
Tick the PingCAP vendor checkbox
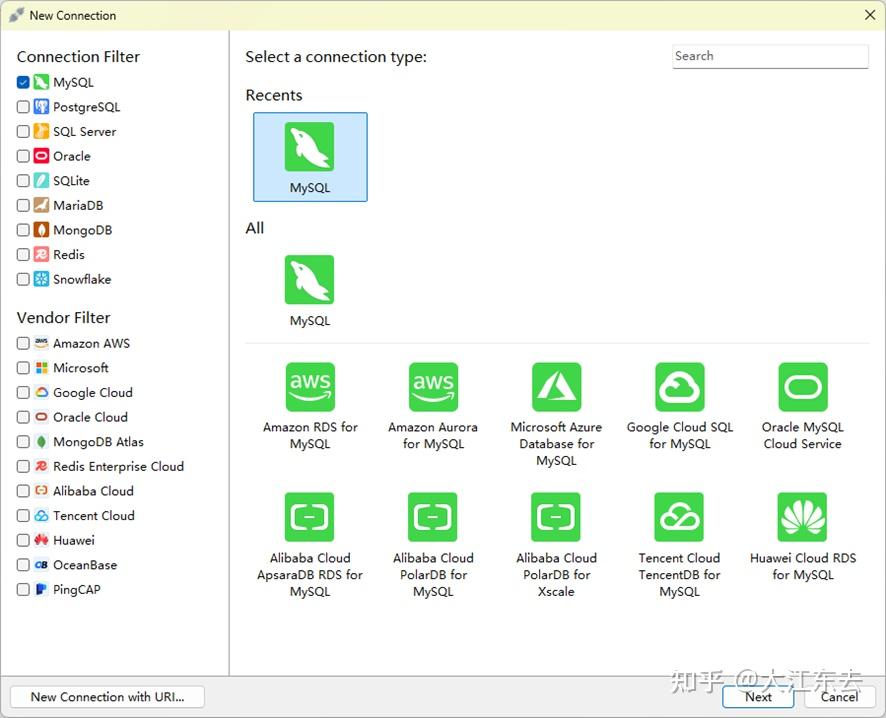(23, 589)
